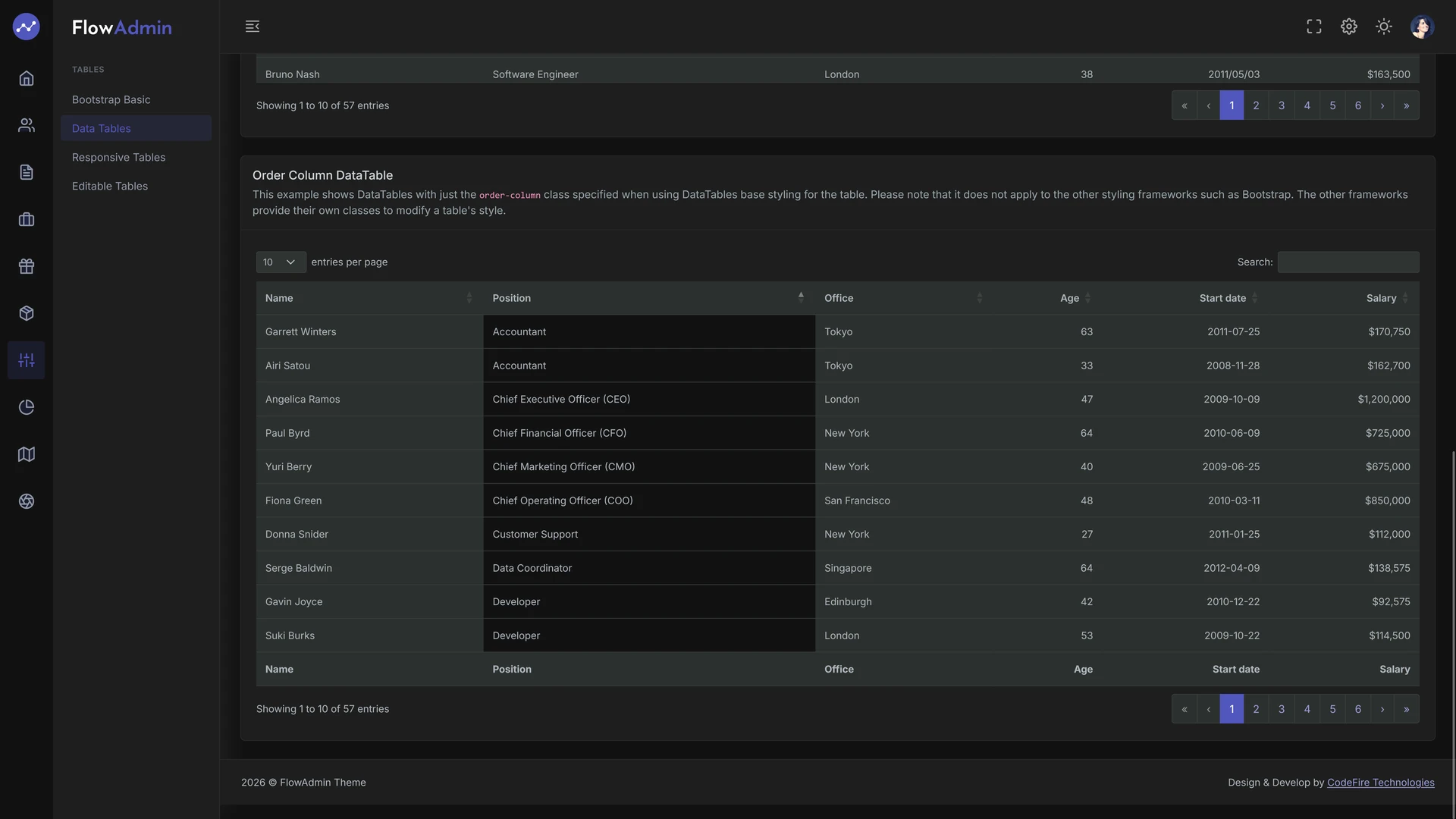Select Data Tables menu item
The height and width of the screenshot is (819, 1456).
click(136, 128)
